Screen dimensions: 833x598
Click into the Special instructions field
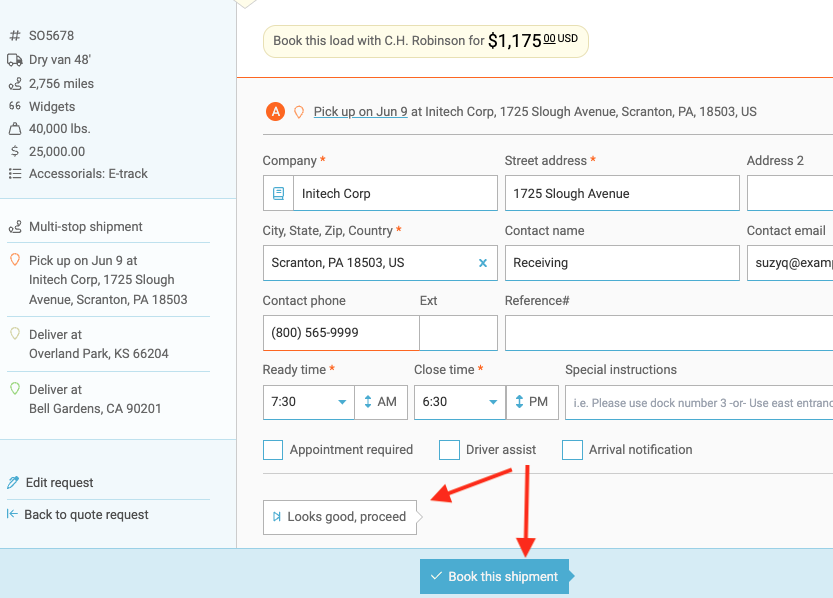(699, 402)
